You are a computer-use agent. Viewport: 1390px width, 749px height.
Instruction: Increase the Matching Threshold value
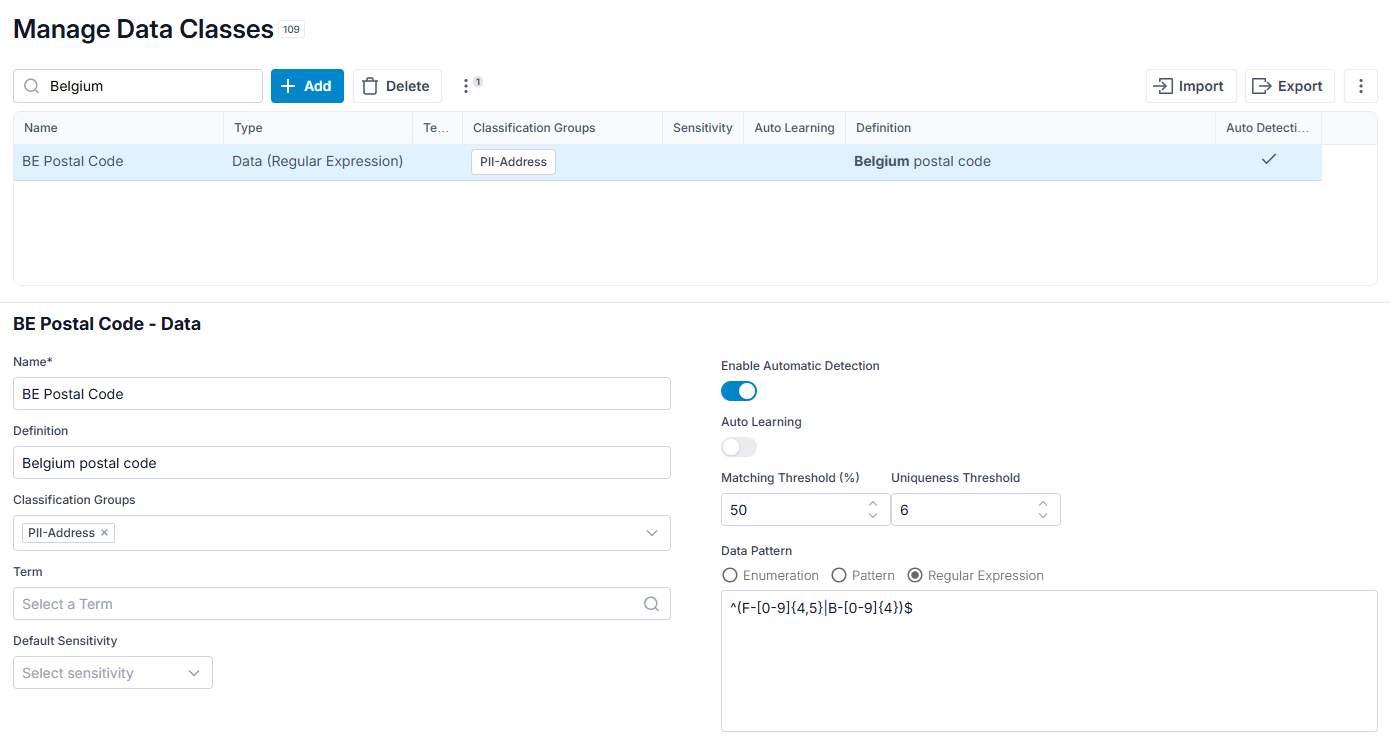point(873,504)
